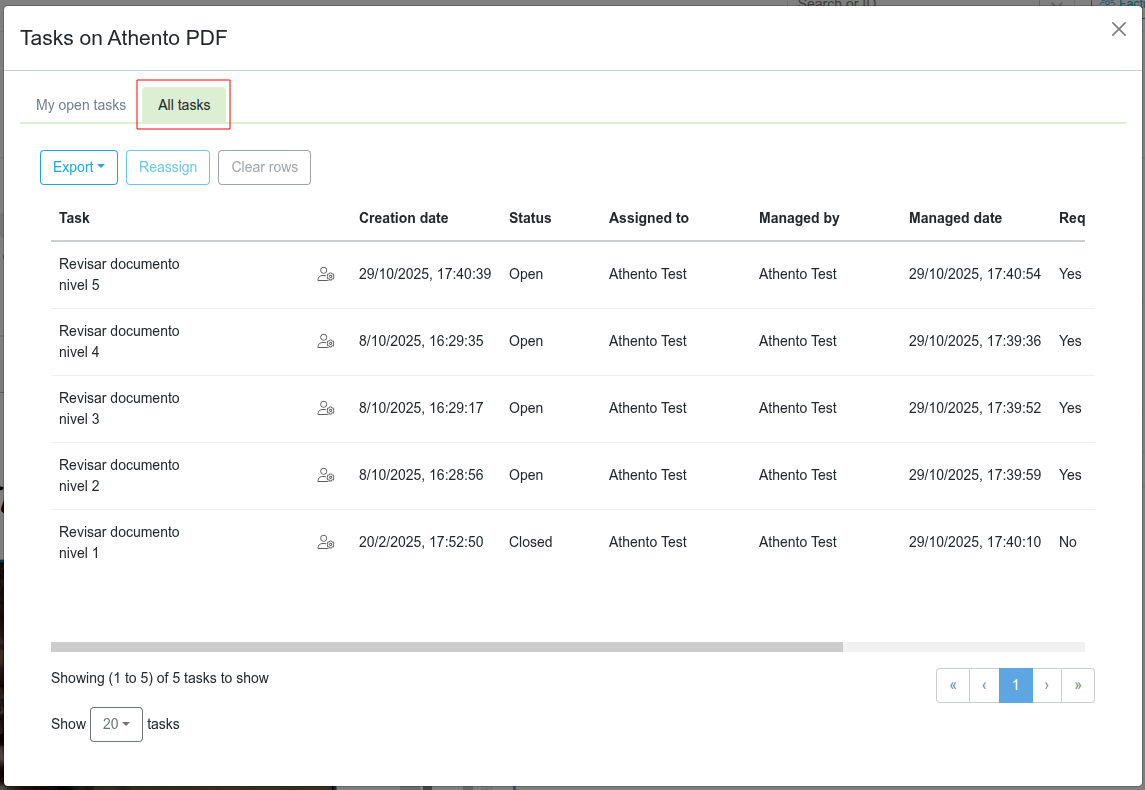Screen dimensions: 1145x790
Task: Select the All tasks tab
Action: [x=184, y=105]
